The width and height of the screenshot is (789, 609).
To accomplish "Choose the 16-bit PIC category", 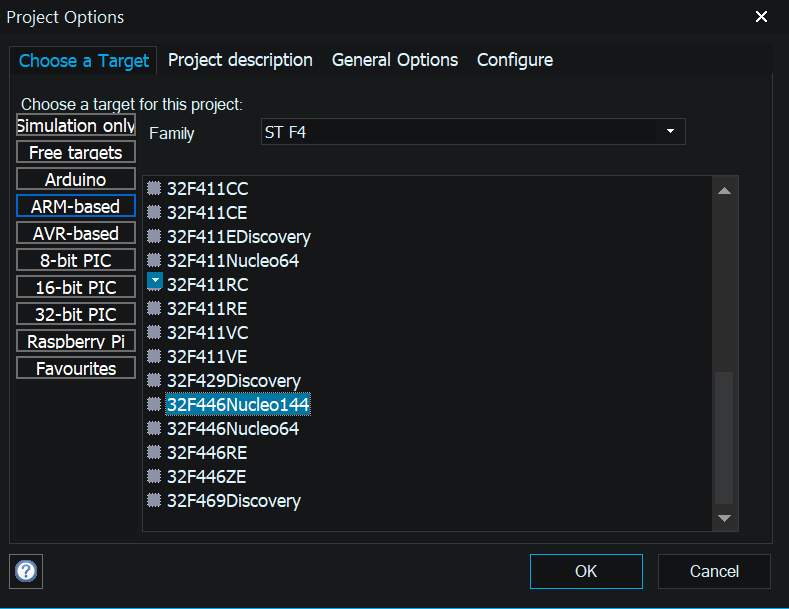I will (x=76, y=287).
